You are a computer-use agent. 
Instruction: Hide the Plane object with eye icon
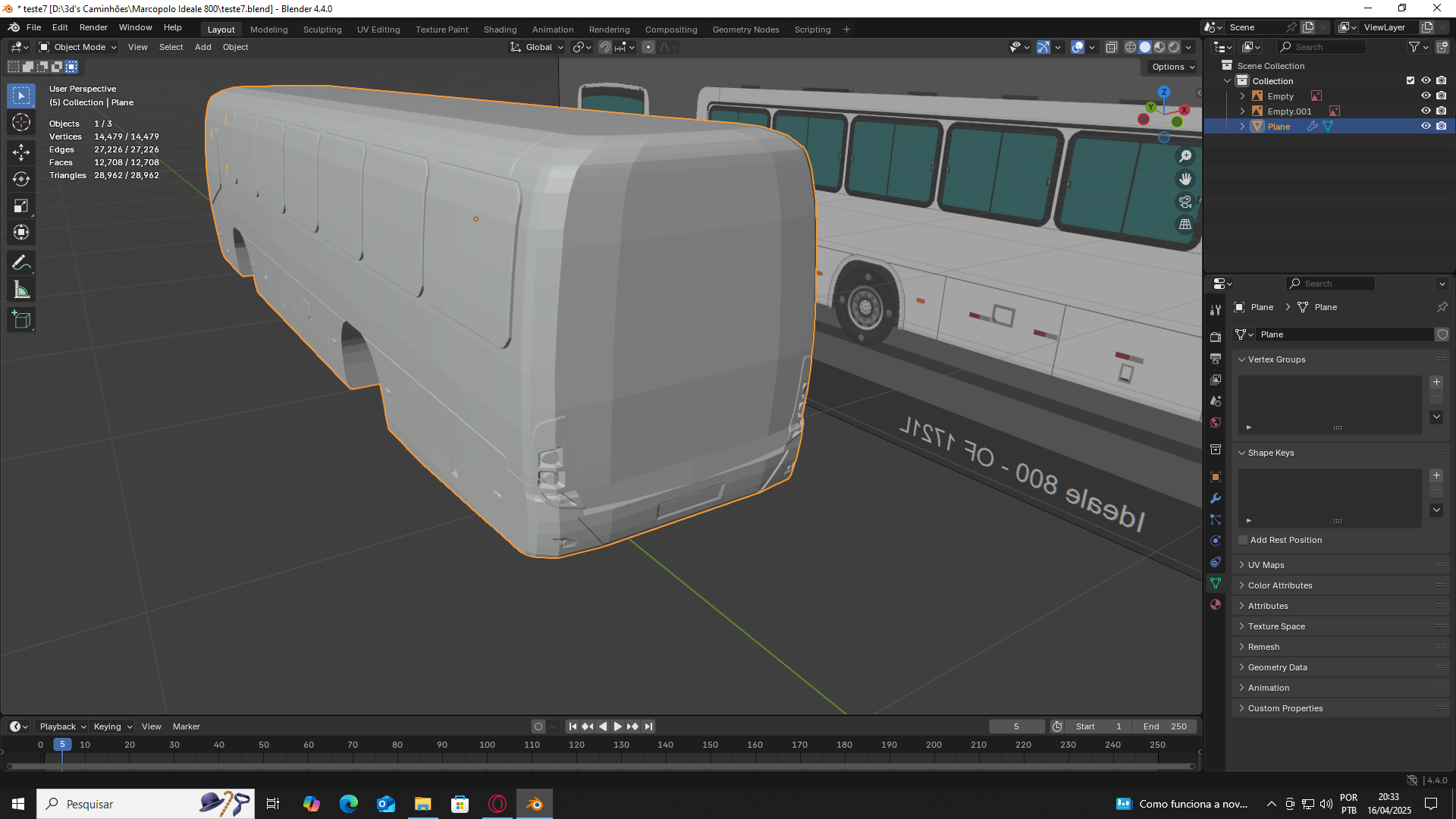click(1426, 126)
